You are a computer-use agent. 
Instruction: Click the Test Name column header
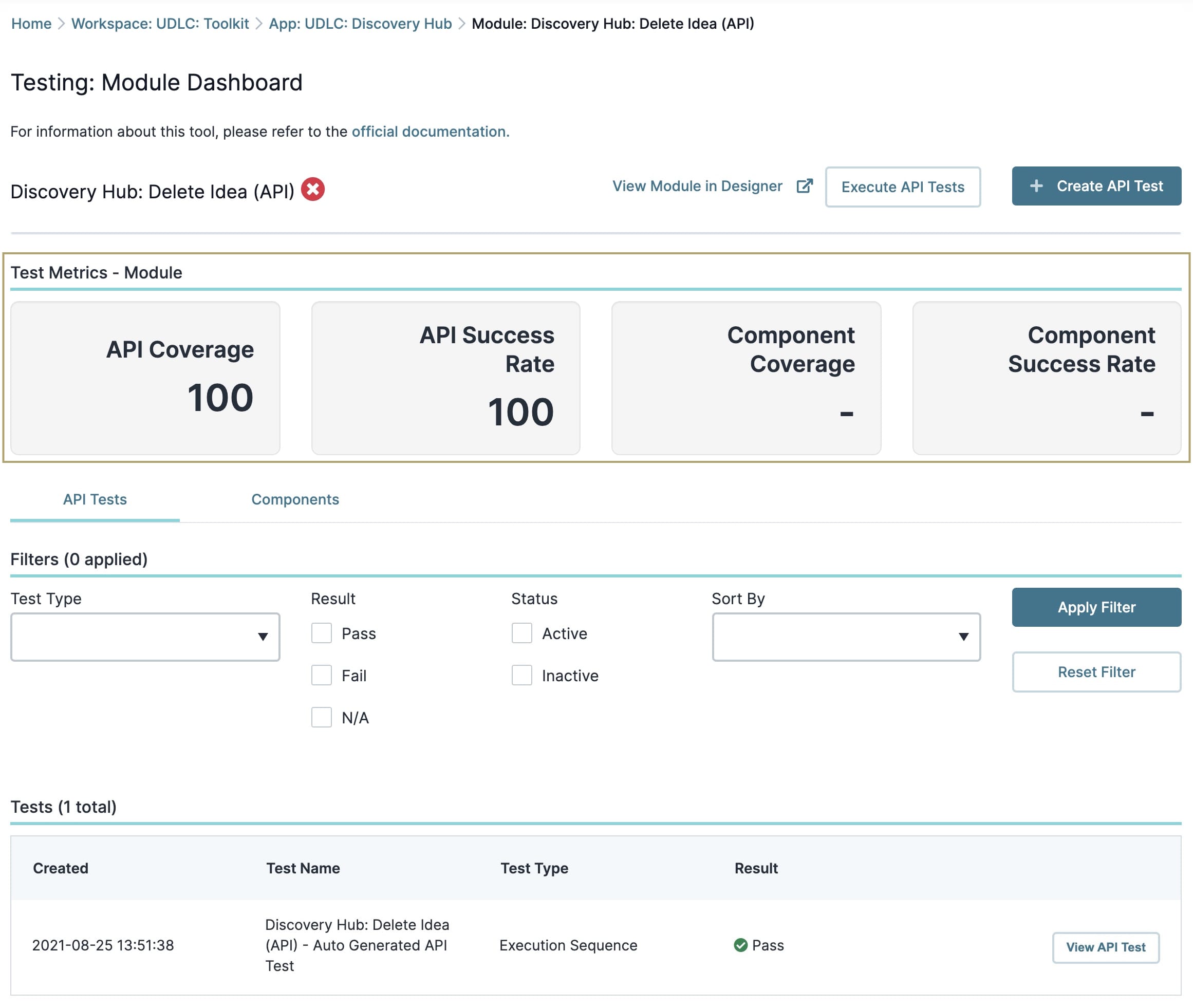[303, 868]
